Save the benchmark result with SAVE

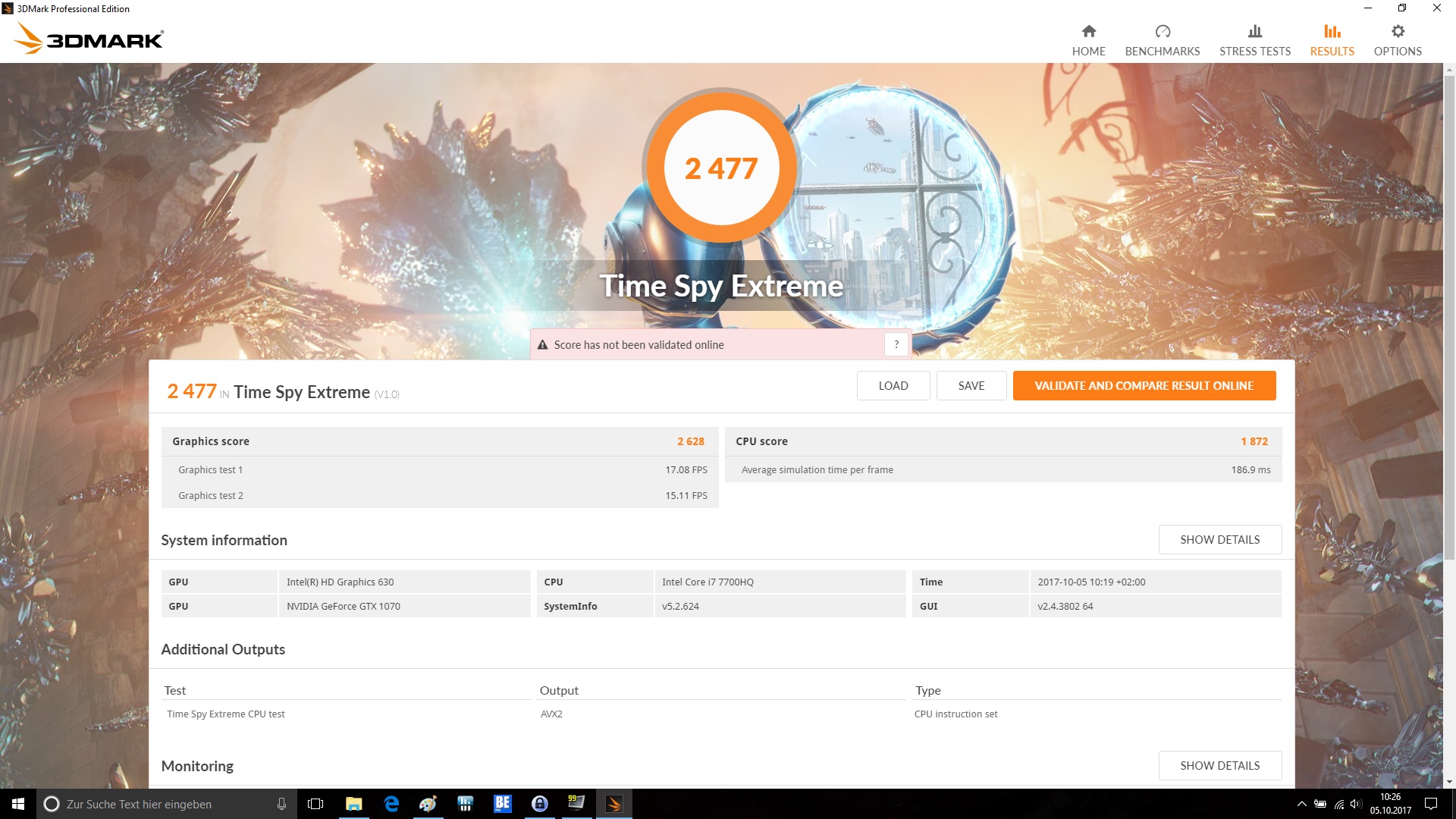click(971, 385)
